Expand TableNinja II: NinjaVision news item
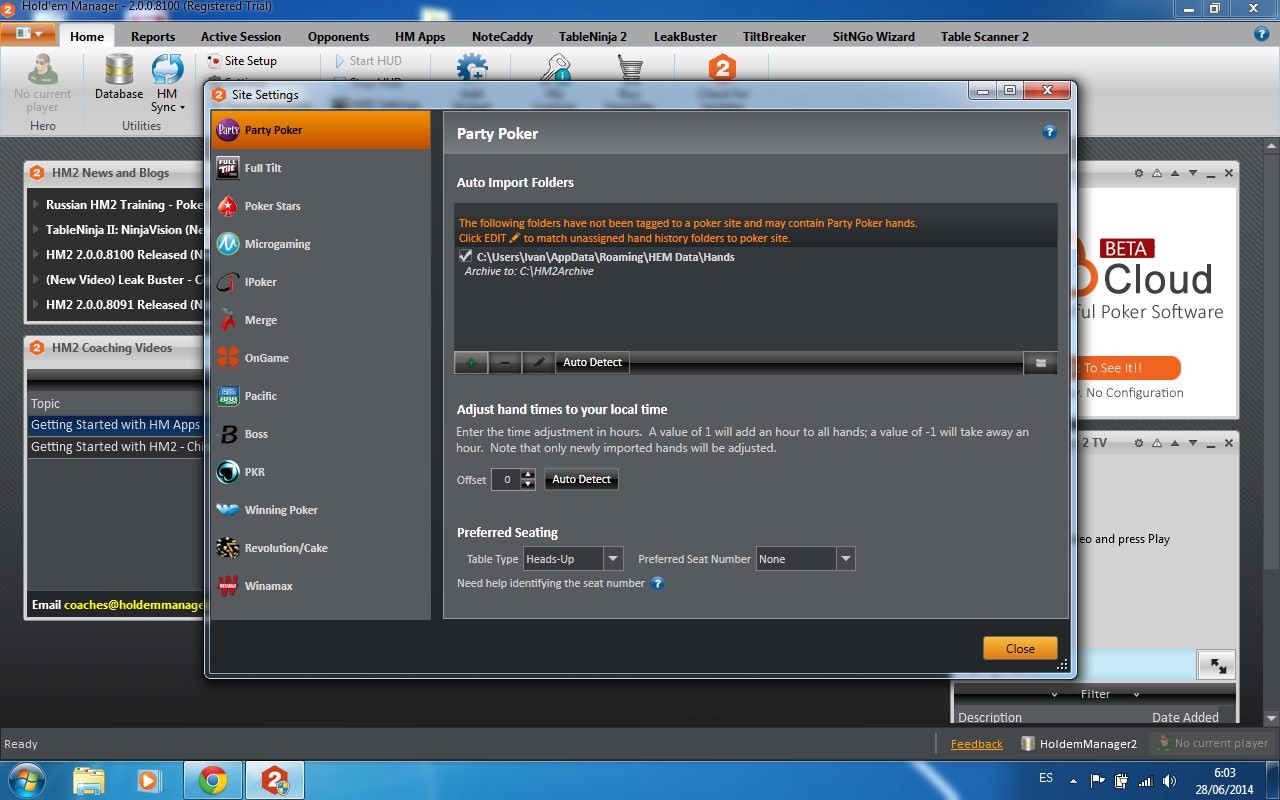 pyautogui.click(x=37, y=229)
